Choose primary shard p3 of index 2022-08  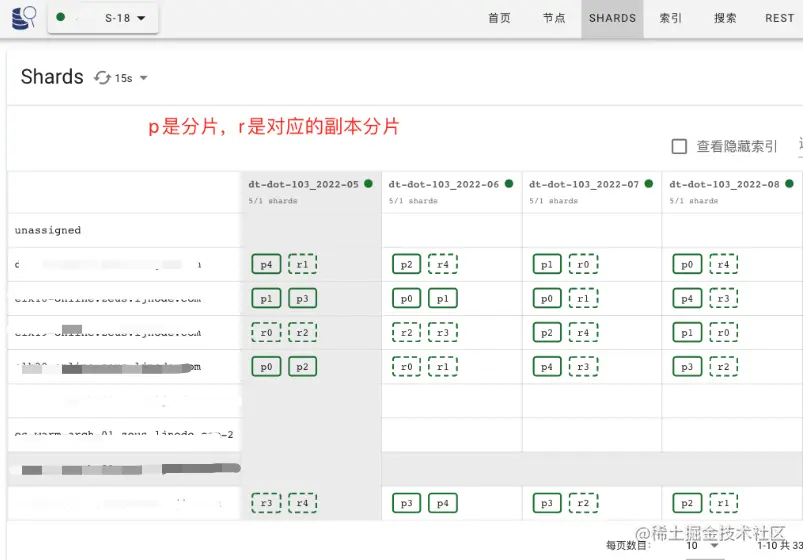click(687, 367)
